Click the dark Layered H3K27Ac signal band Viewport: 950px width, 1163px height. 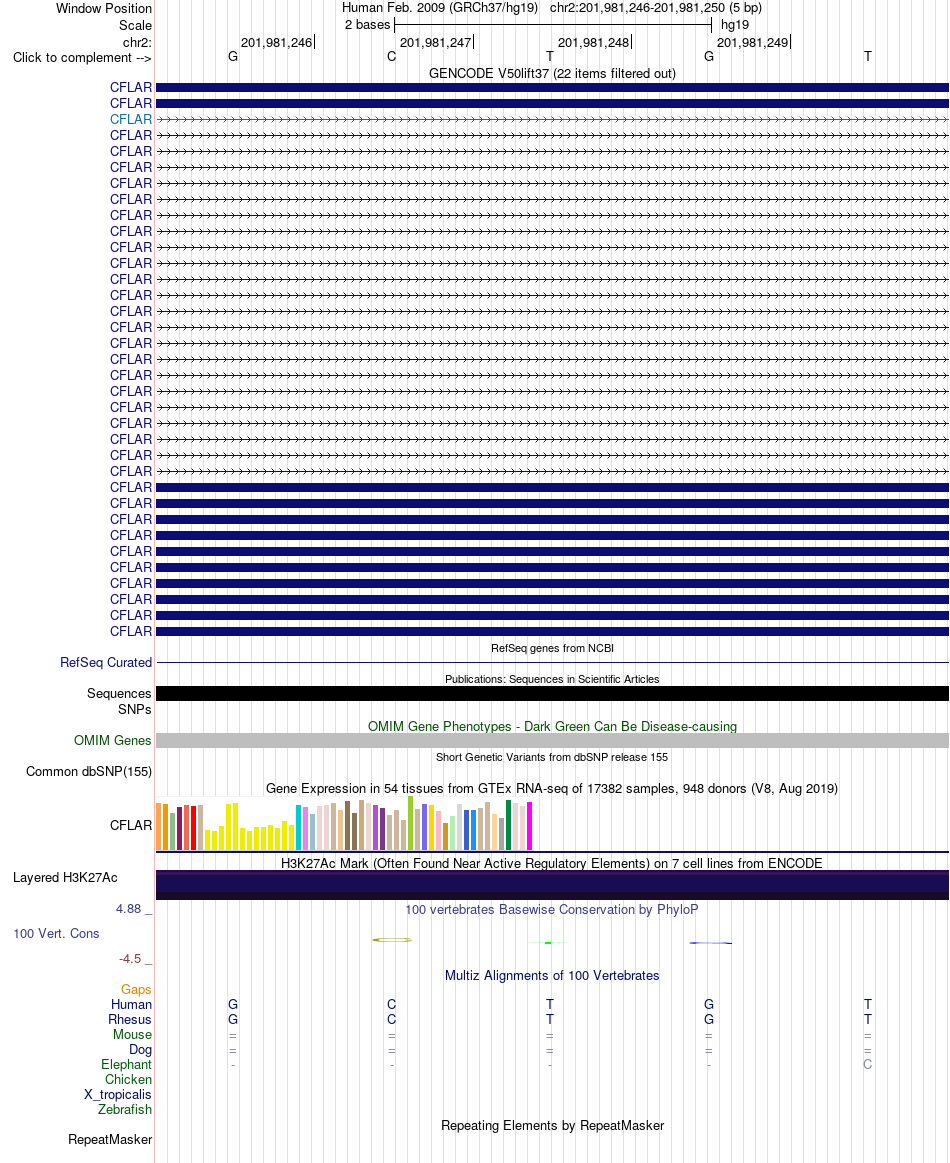click(x=552, y=885)
